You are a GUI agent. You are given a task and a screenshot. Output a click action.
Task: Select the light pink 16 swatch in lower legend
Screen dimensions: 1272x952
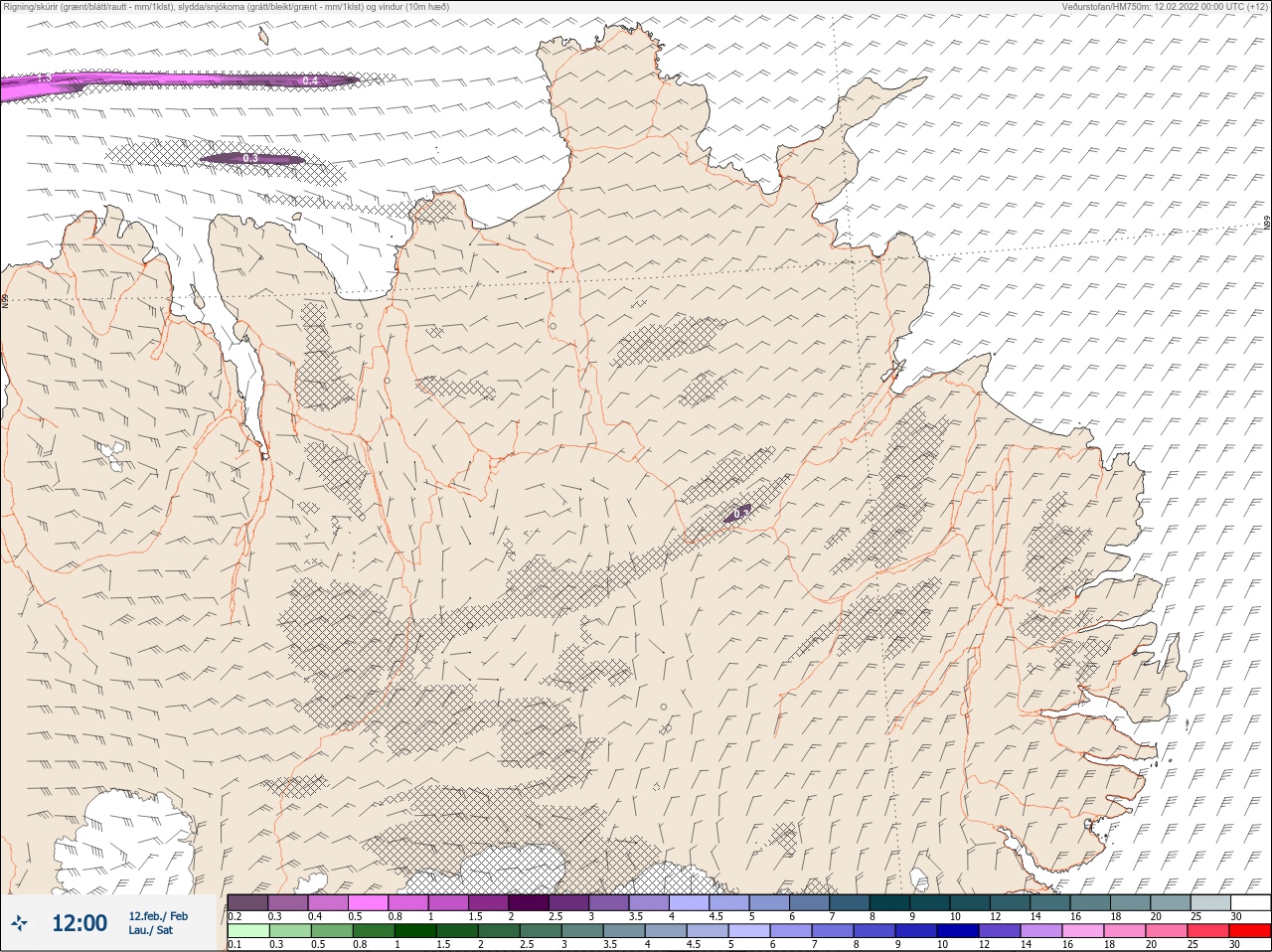coord(1084,930)
